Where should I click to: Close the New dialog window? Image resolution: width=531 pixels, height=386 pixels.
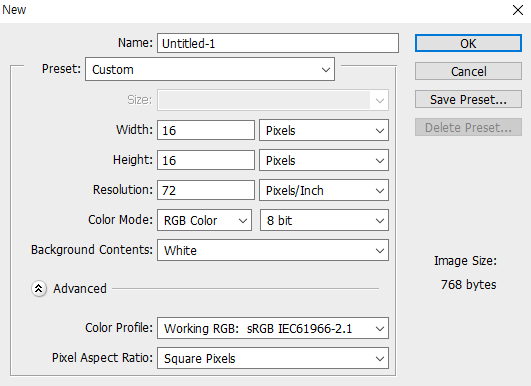click(518, 10)
